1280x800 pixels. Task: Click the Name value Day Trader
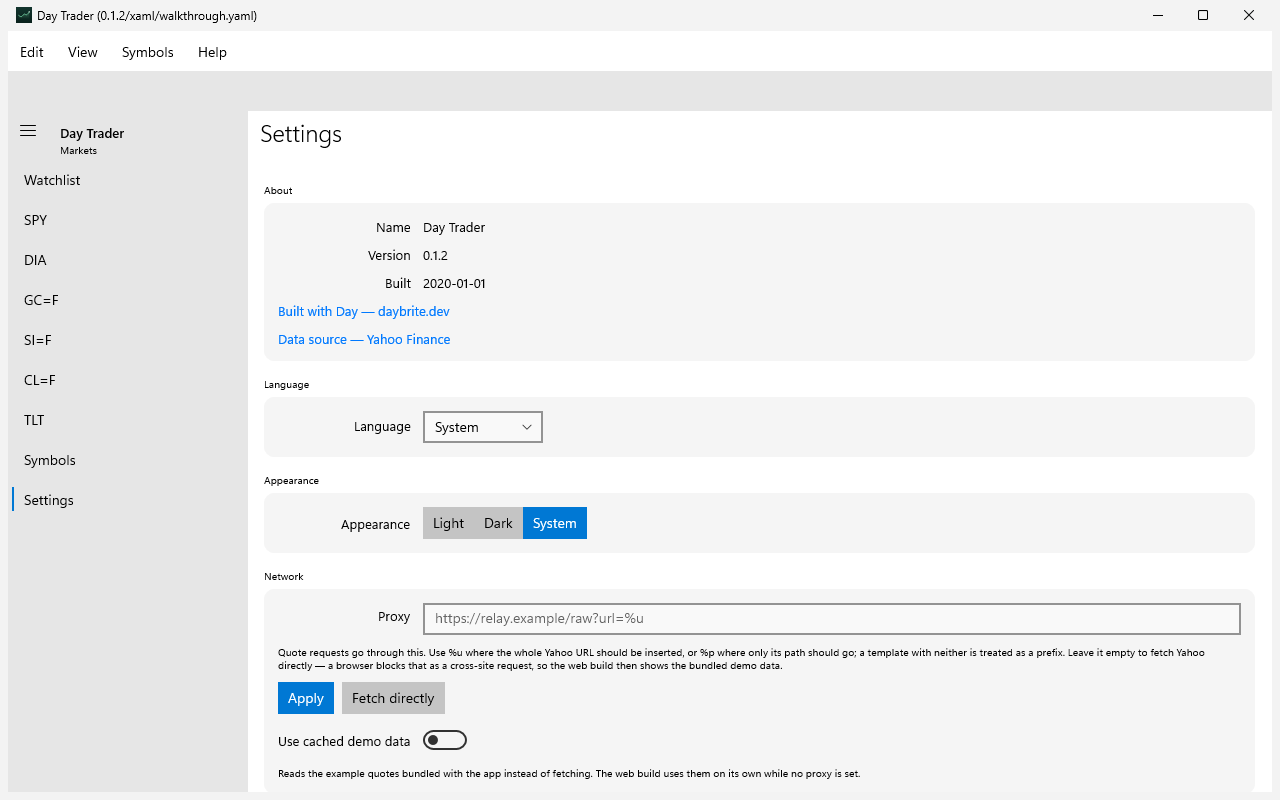454,227
